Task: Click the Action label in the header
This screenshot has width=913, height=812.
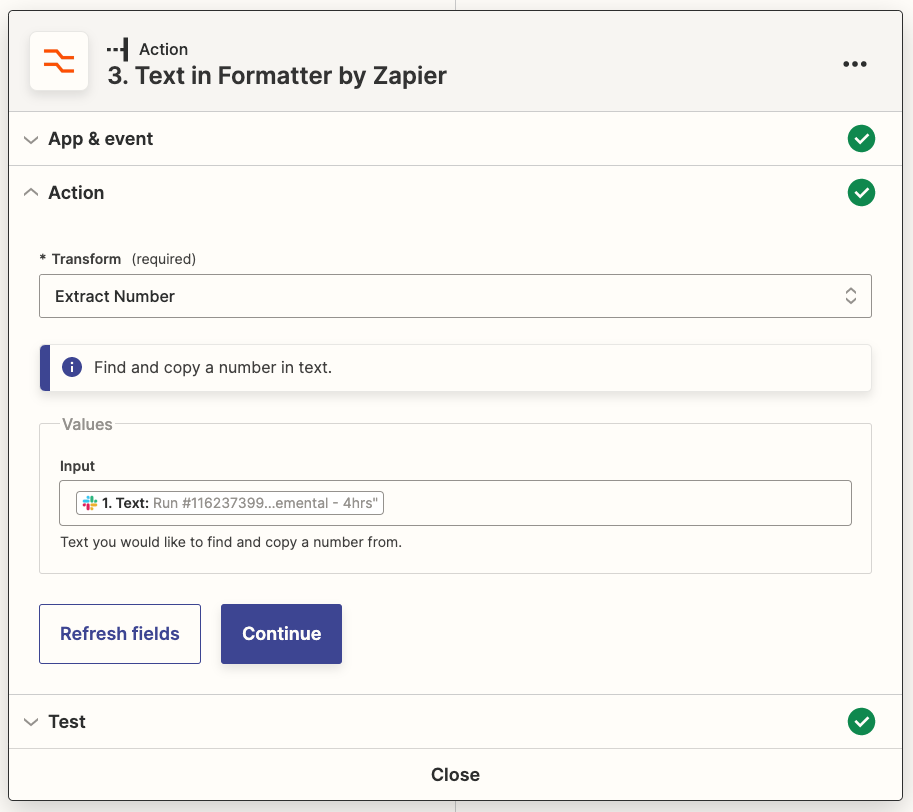Action: 164,49
